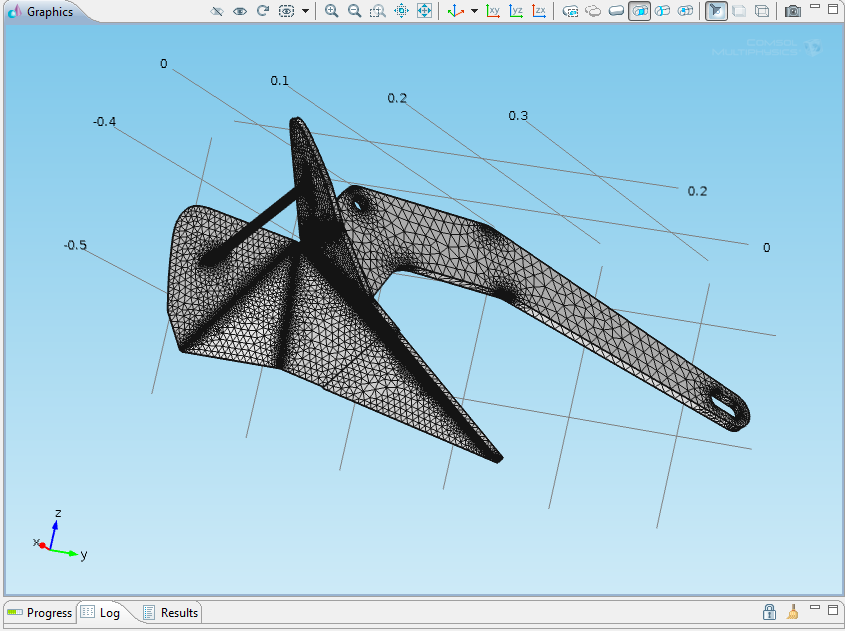
Task: Click the Show Selected eye icon
Action: (x=240, y=11)
